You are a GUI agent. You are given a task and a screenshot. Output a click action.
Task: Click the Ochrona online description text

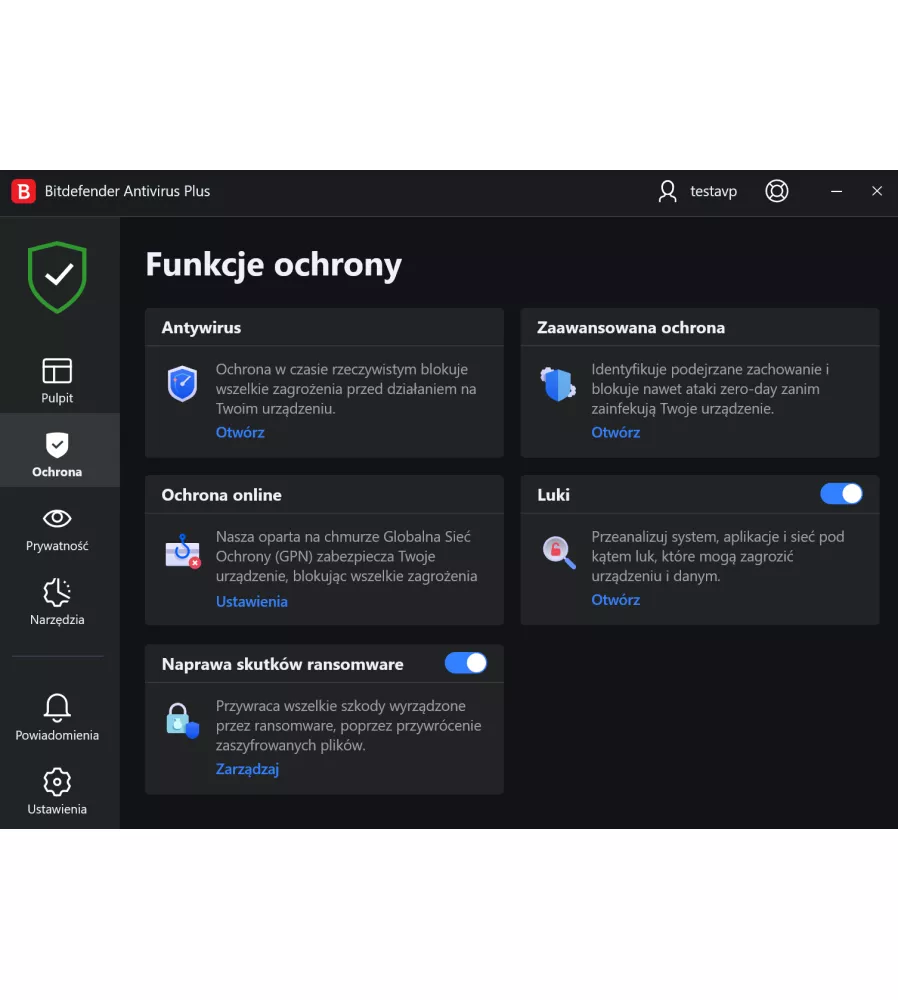click(x=346, y=556)
